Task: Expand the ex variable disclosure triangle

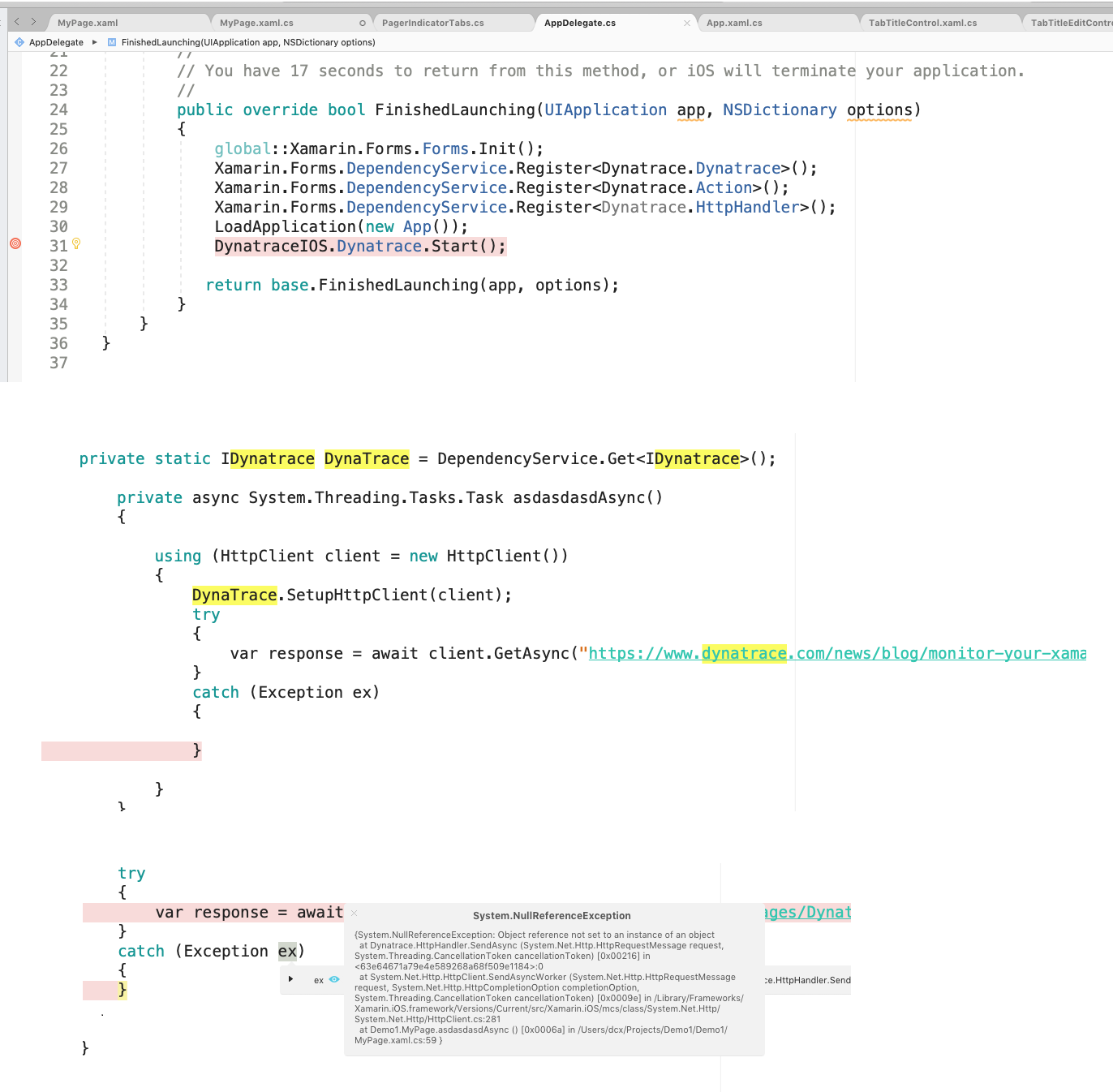Action: pyautogui.click(x=290, y=979)
